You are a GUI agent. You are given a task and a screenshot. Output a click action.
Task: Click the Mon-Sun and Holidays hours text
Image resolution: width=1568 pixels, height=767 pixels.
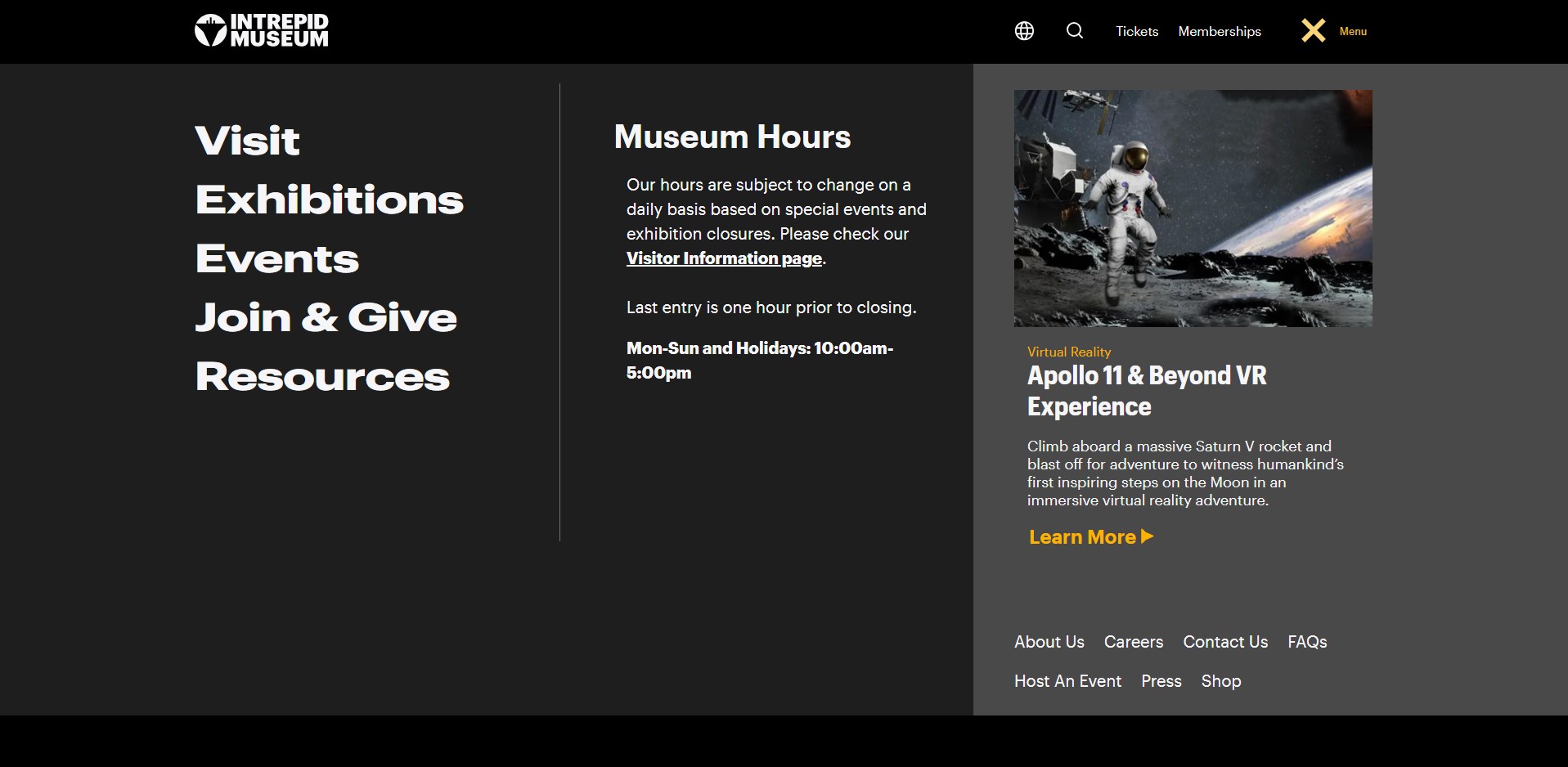760,361
